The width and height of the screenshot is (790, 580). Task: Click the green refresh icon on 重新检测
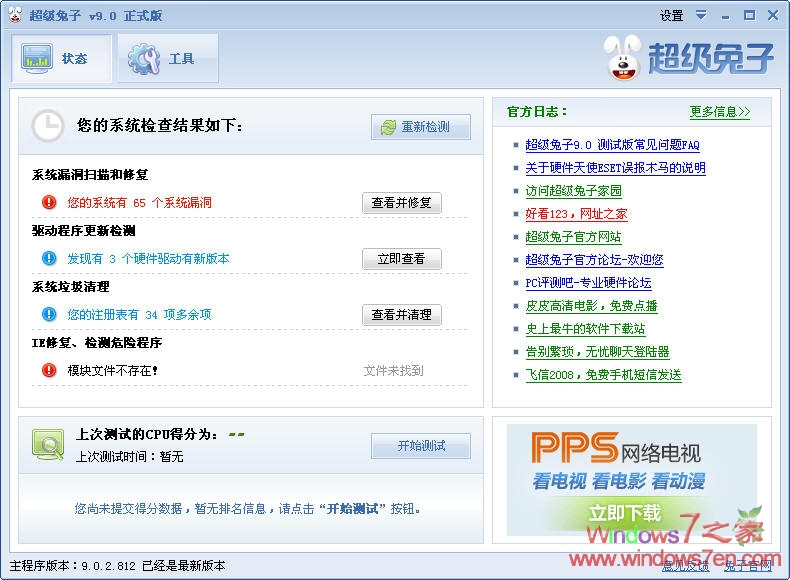coord(388,127)
